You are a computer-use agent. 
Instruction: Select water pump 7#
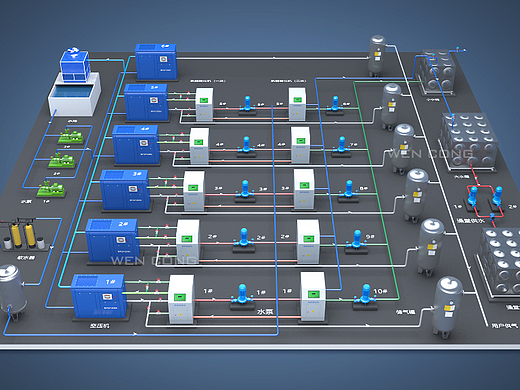click(342, 146)
